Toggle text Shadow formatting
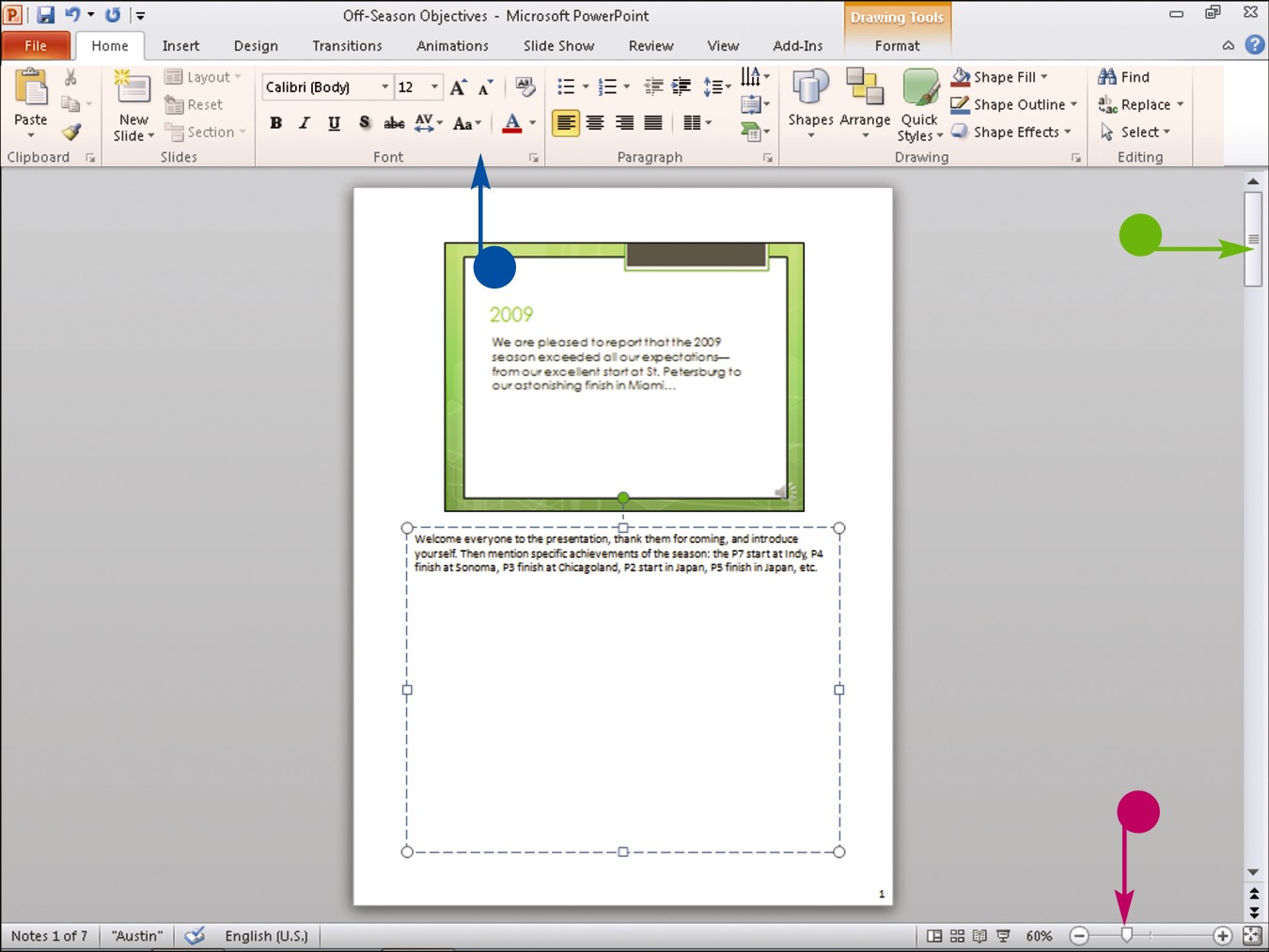 (365, 123)
